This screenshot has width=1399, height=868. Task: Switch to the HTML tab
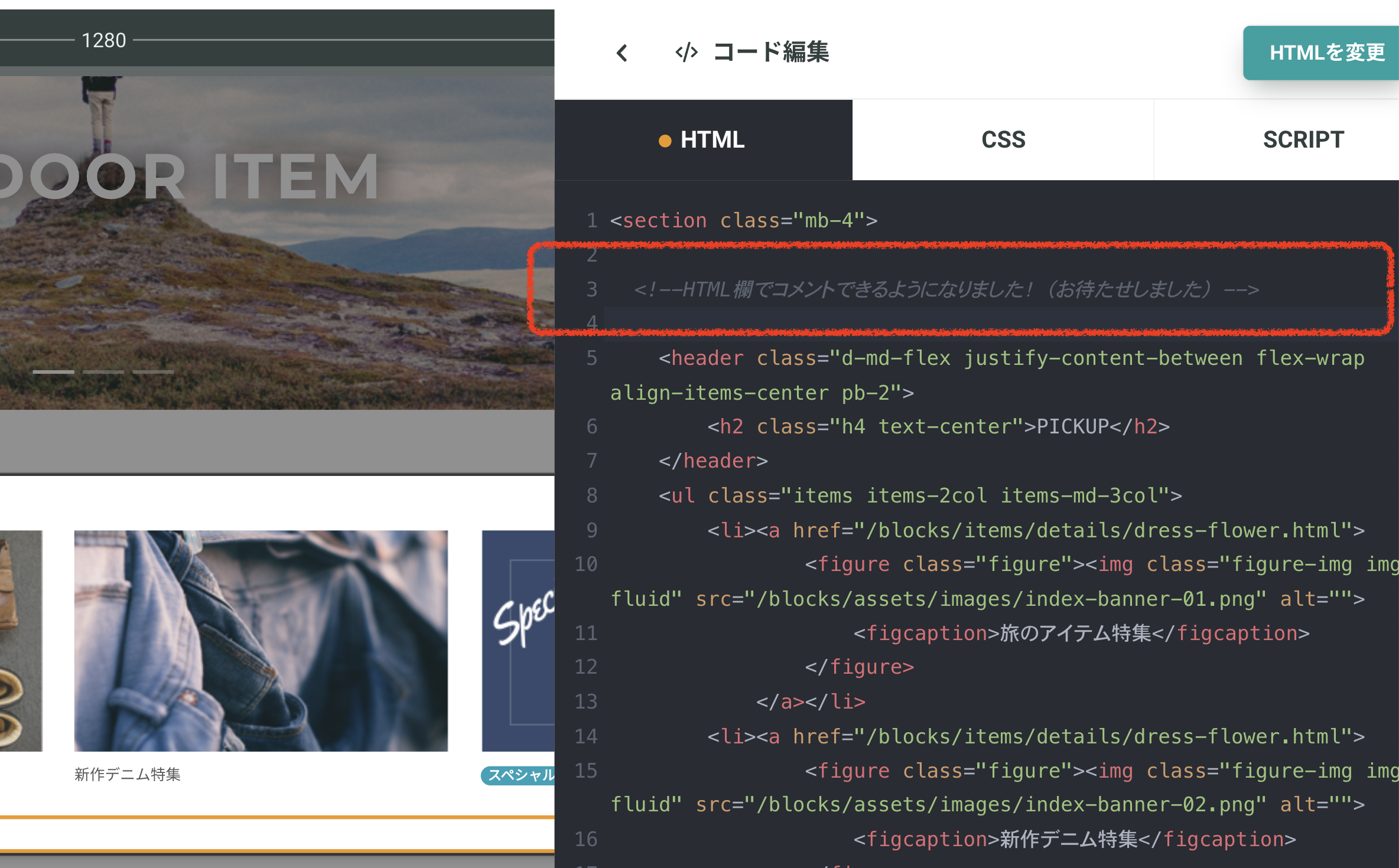[711, 140]
